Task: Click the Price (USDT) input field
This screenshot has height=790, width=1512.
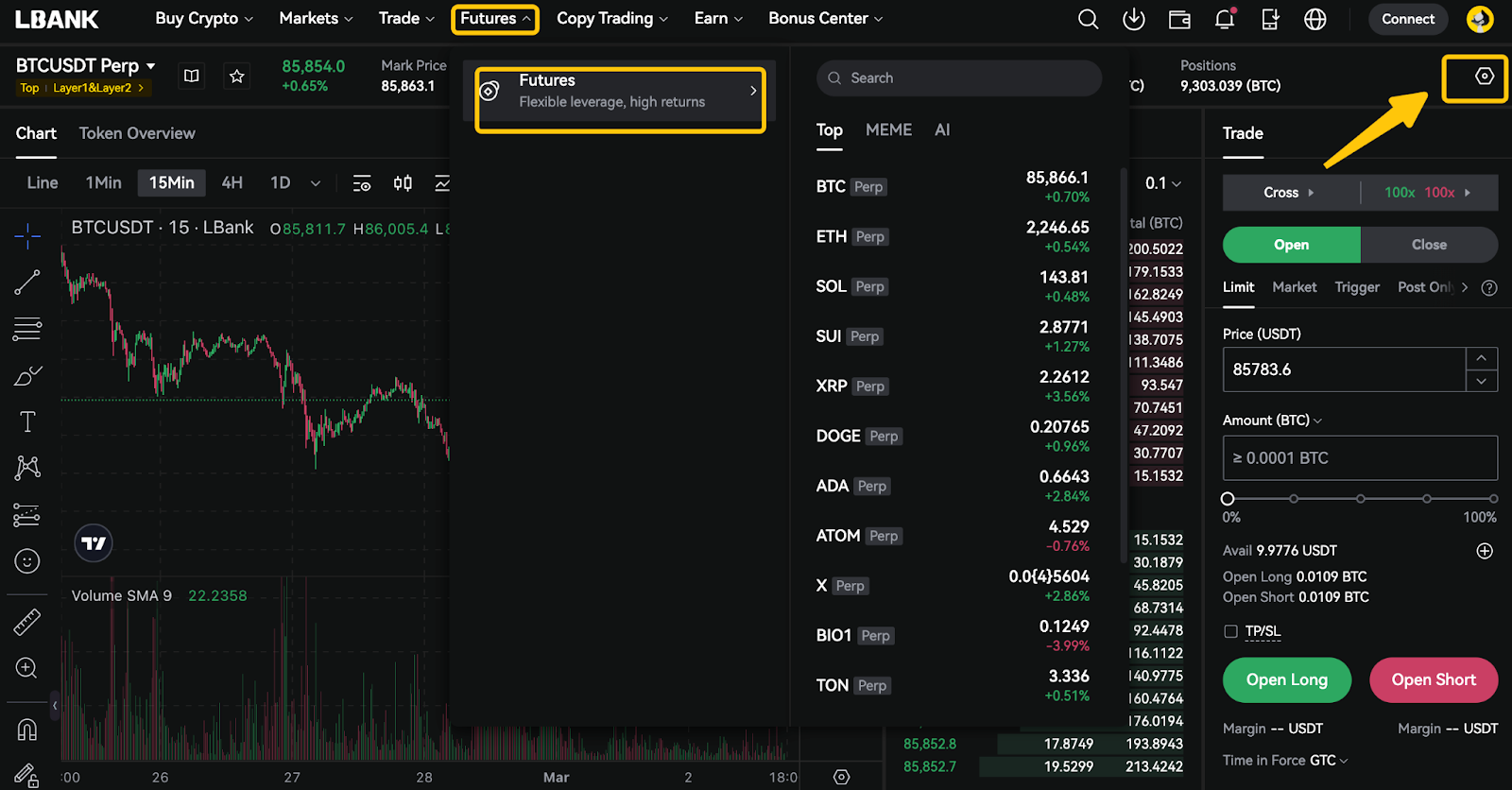Action: tap(1344, 369)
